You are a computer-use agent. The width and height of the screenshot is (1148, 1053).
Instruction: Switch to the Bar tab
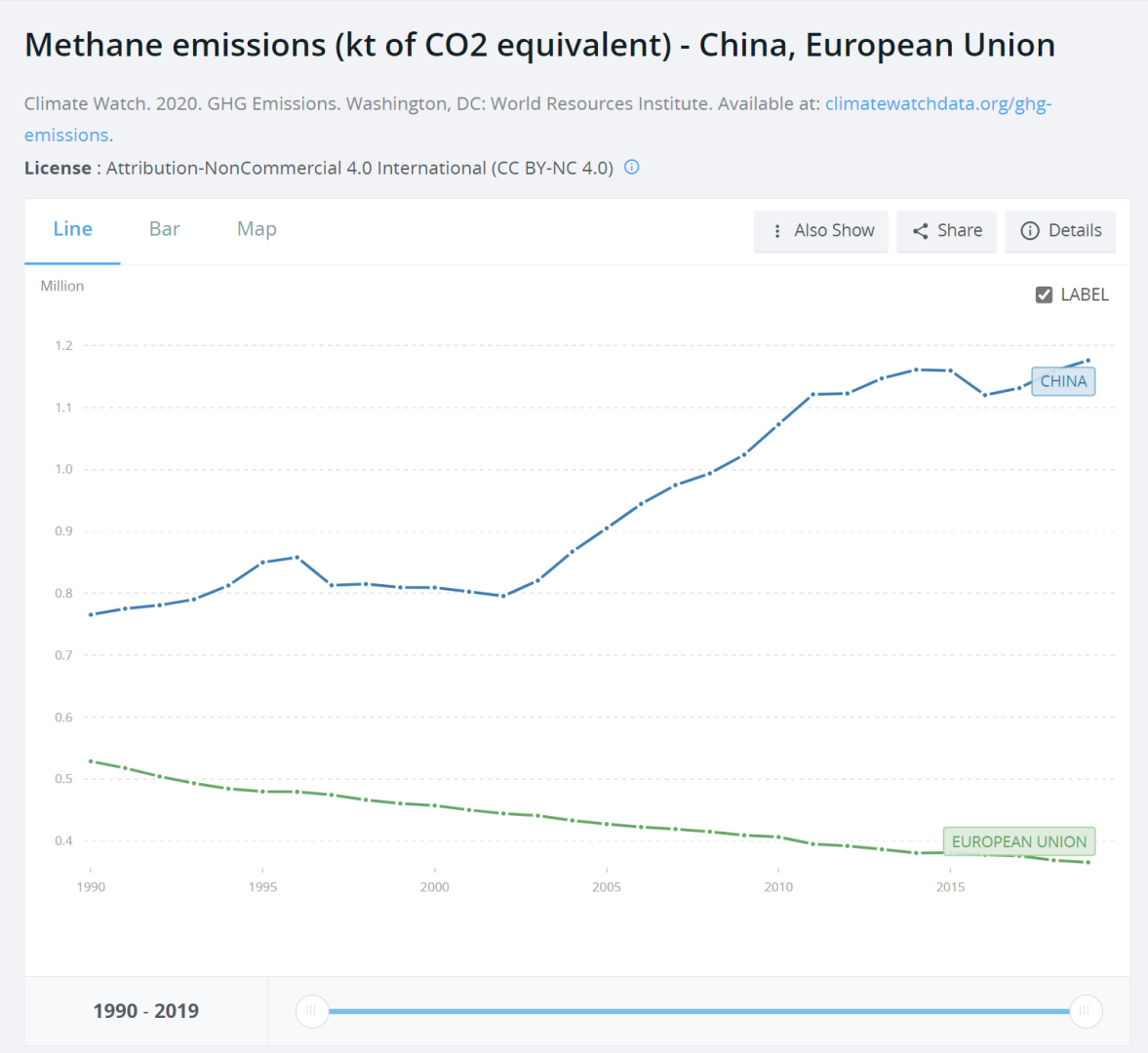click(165, 229)
